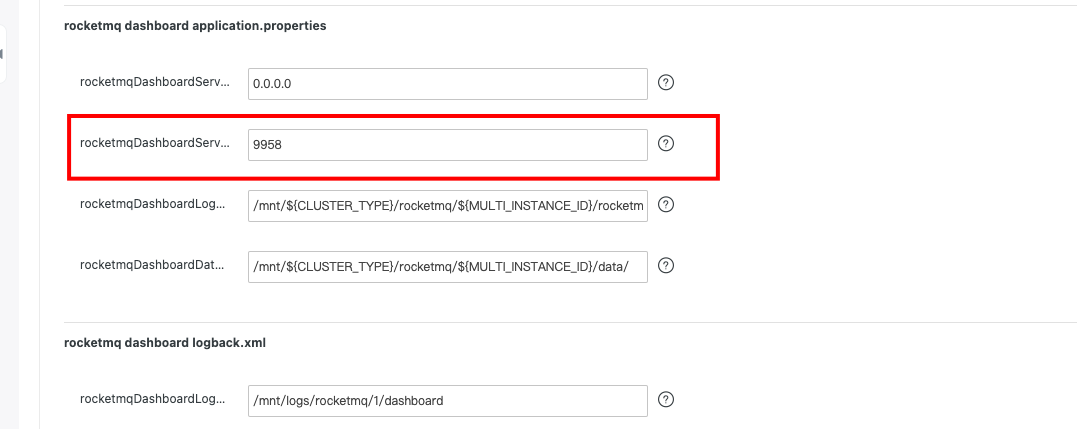Click help icon next to 0.0.0.0 field
The image size is (1077, 429).
[666, 83]
